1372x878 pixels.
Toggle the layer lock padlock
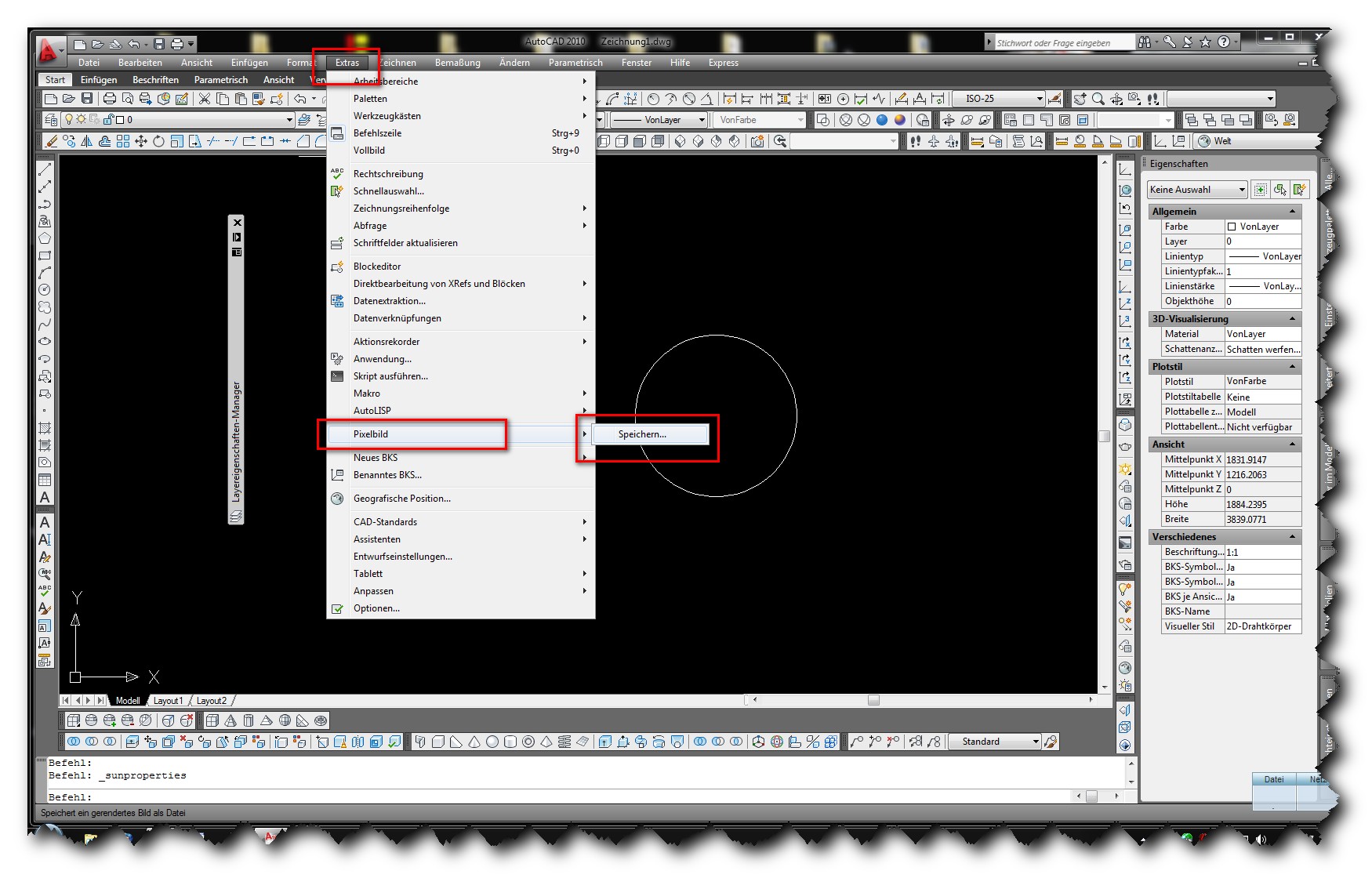tap(108, 120)
